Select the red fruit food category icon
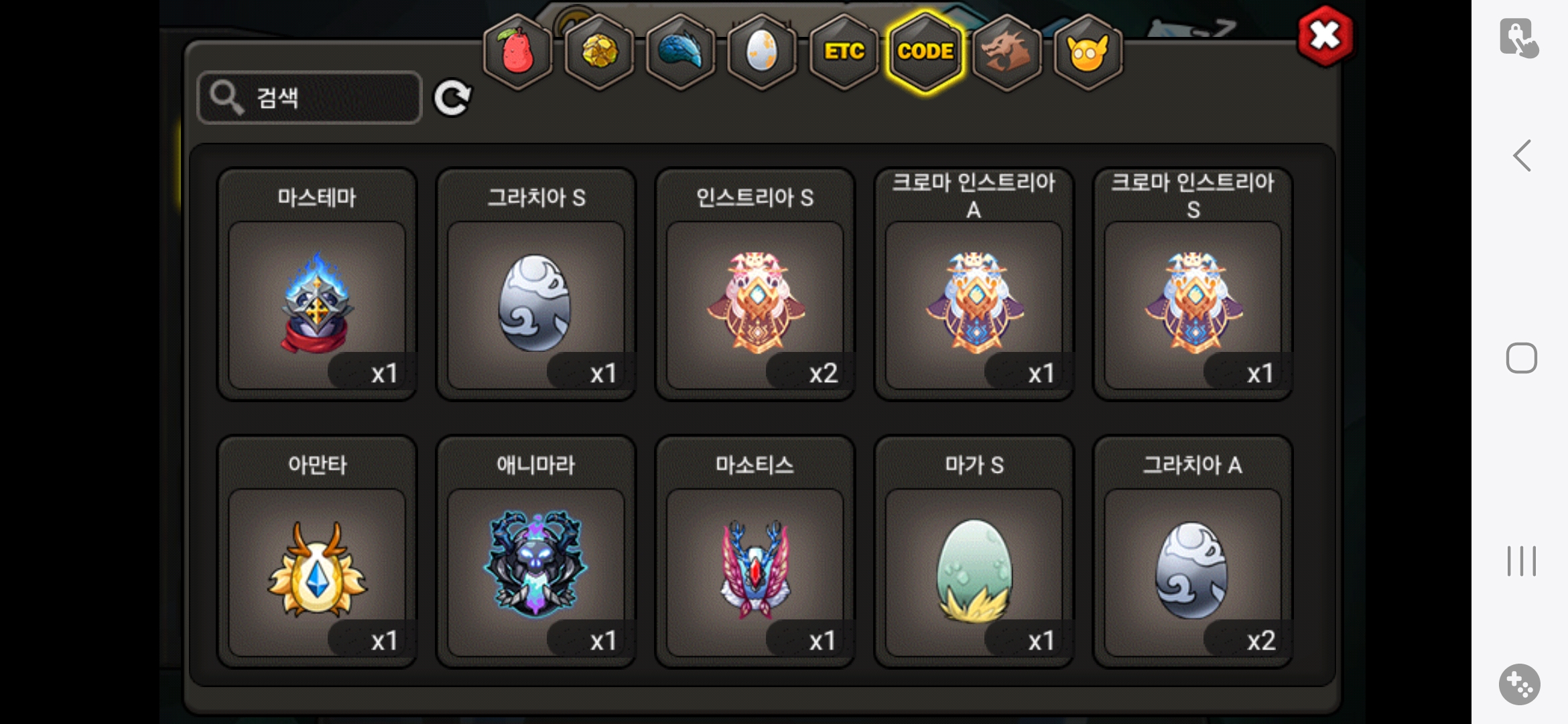1568x724 pixels. pos(518,52)
